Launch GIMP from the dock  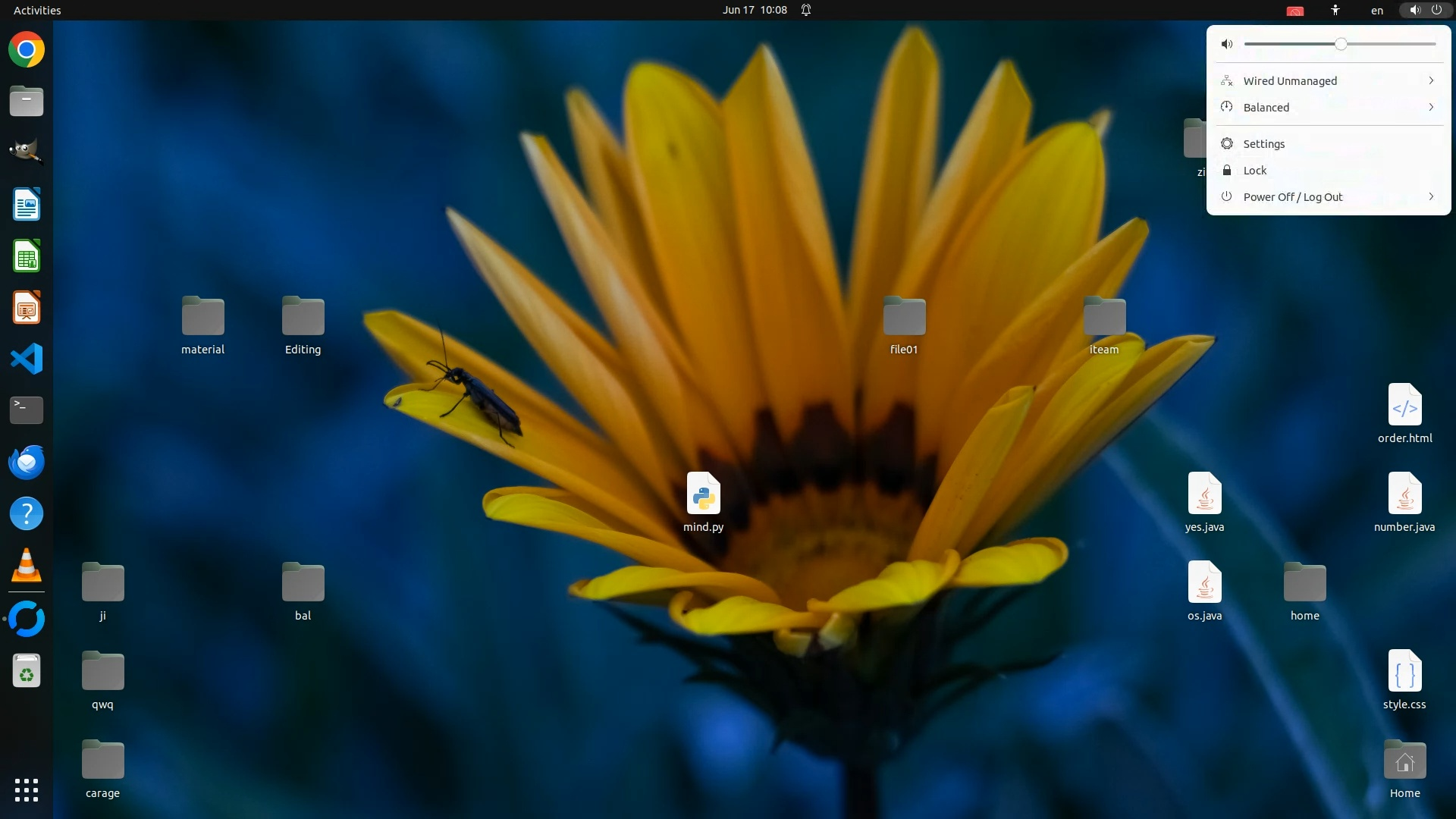27,152
